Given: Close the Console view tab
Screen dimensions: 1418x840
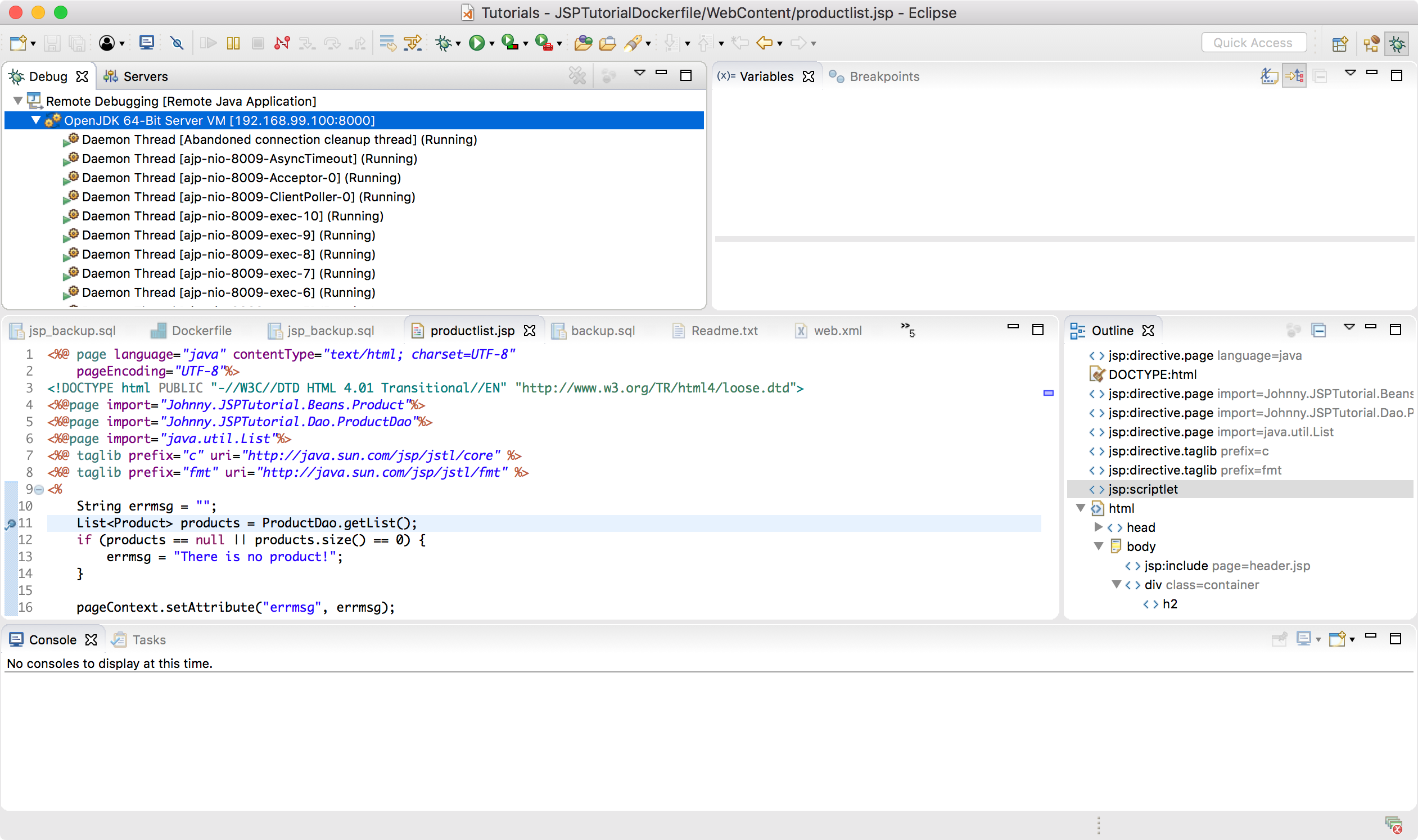Looking at the screenshot, I should [x=91, y=640].
